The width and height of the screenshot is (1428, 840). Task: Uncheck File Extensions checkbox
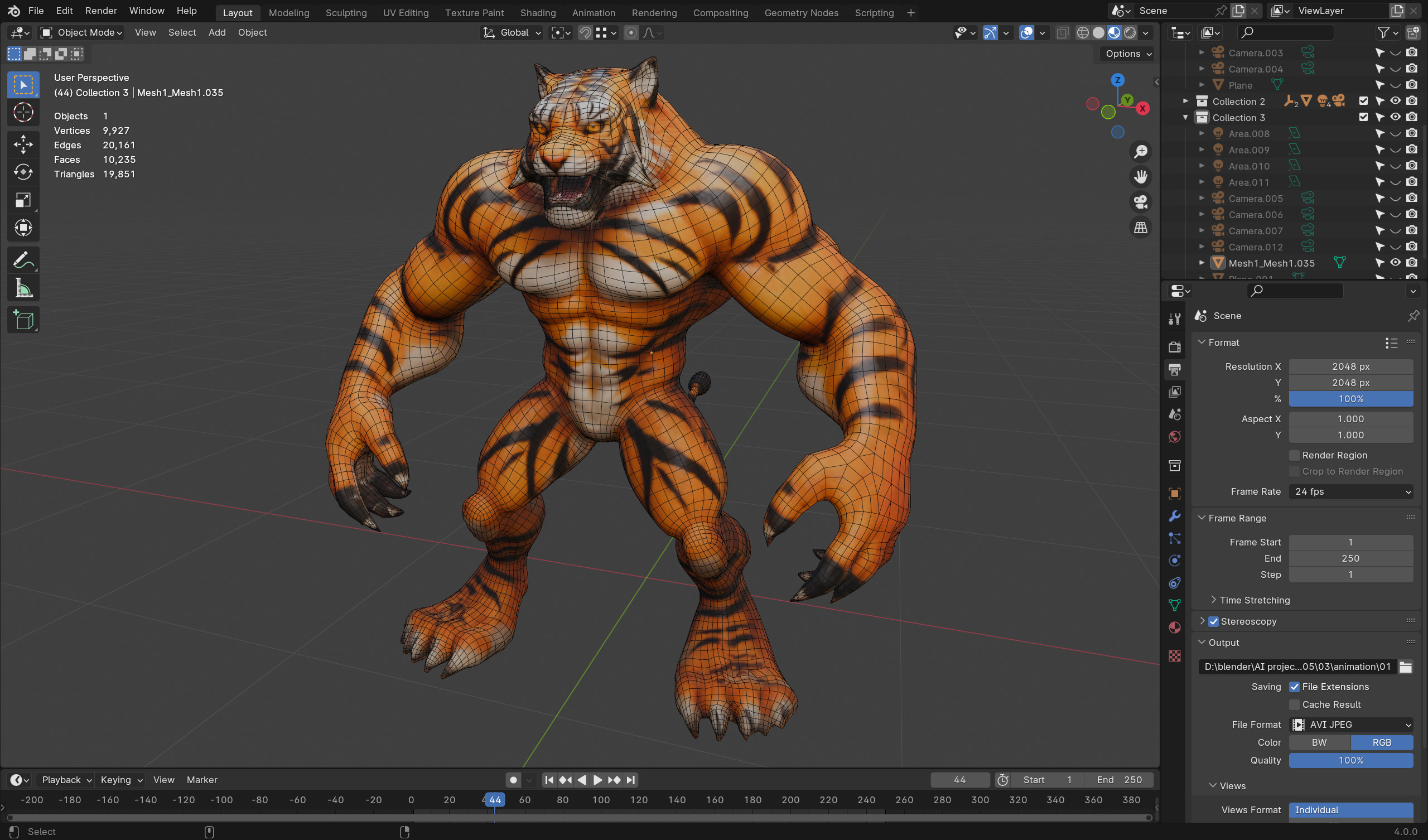point(1294,687)
